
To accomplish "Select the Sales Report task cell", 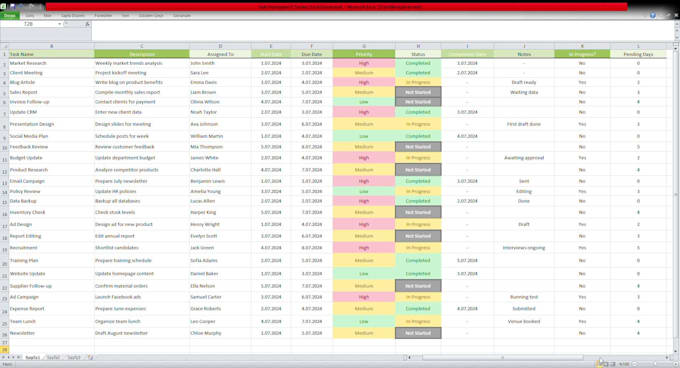I will [52, 92].
